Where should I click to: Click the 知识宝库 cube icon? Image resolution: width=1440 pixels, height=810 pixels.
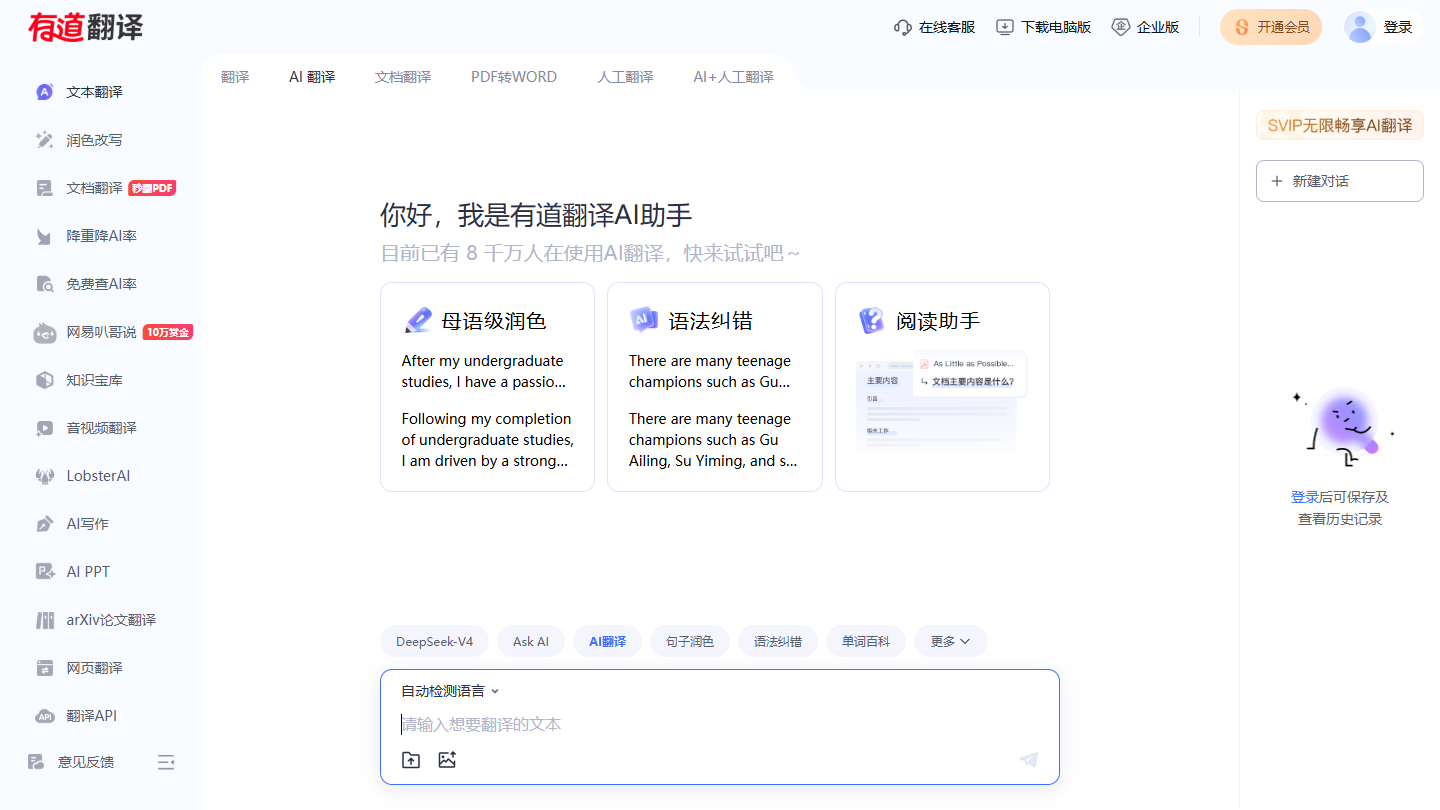[x=44, y=380]
